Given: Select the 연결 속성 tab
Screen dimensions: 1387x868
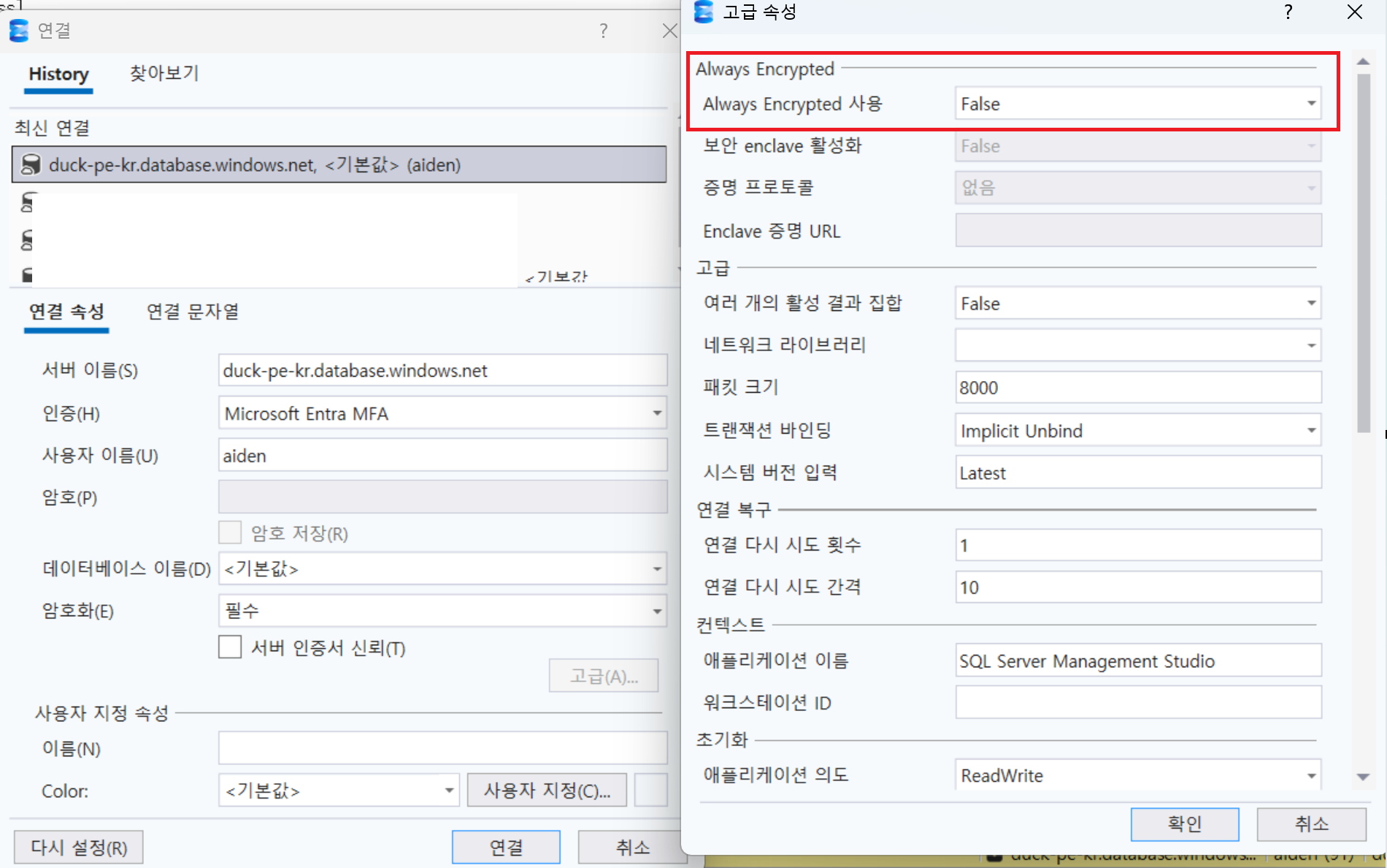Looking at the screenshot, I should pyautogui.click(x=66, y=312).
